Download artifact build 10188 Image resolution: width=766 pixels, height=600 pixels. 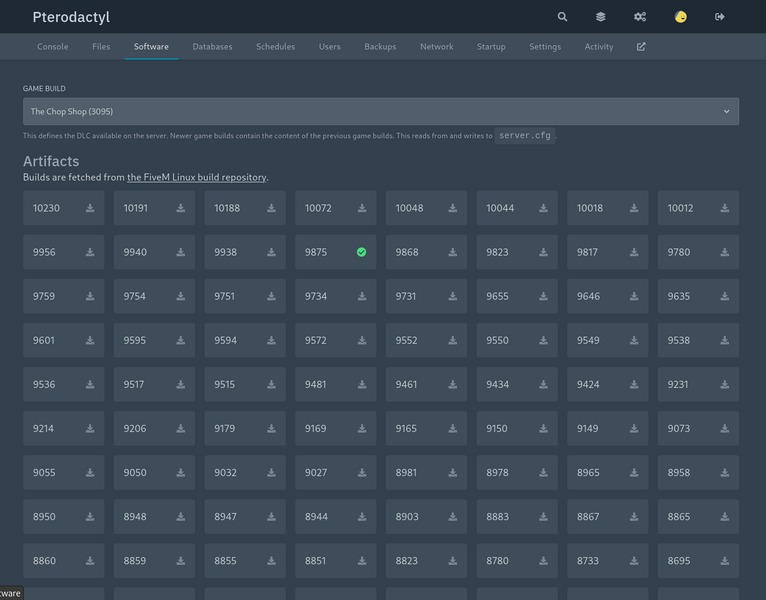pos(271,208)
